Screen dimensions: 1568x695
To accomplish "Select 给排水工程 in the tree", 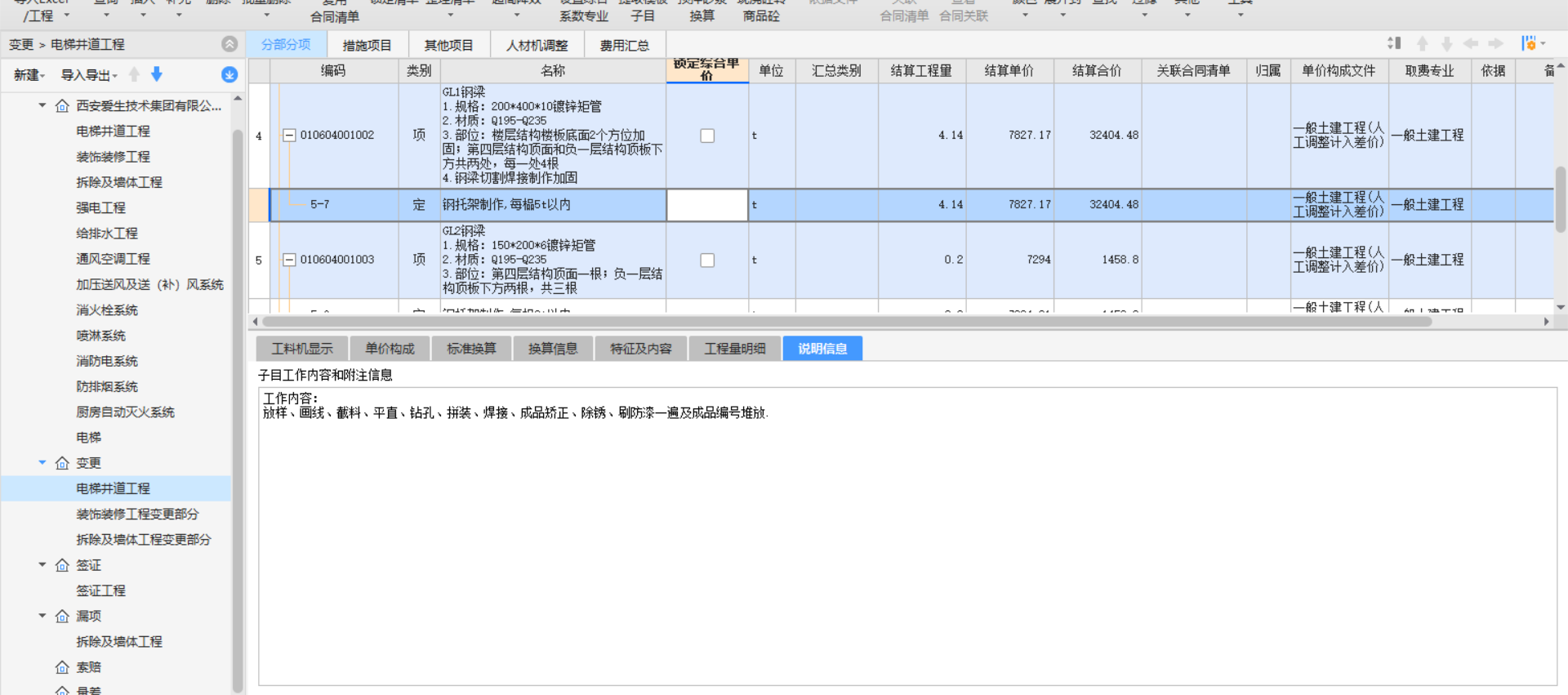I will 107,234.
